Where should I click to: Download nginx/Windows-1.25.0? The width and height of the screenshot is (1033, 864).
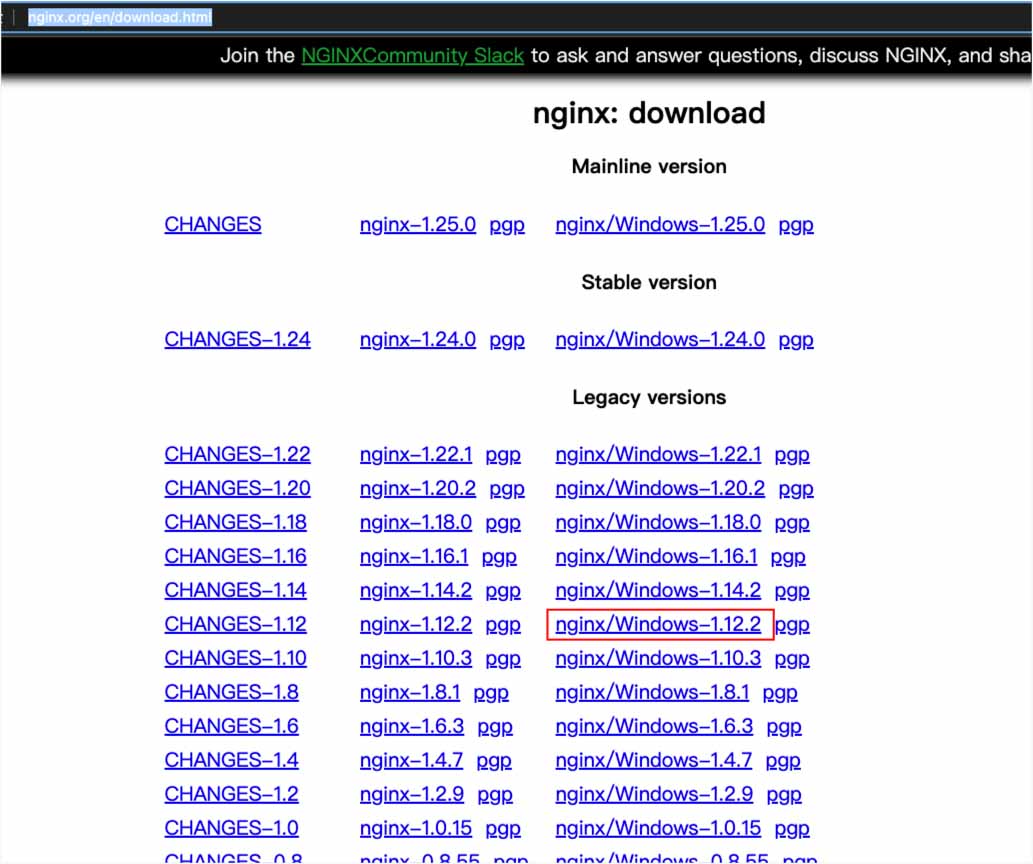tap(660, 225)
